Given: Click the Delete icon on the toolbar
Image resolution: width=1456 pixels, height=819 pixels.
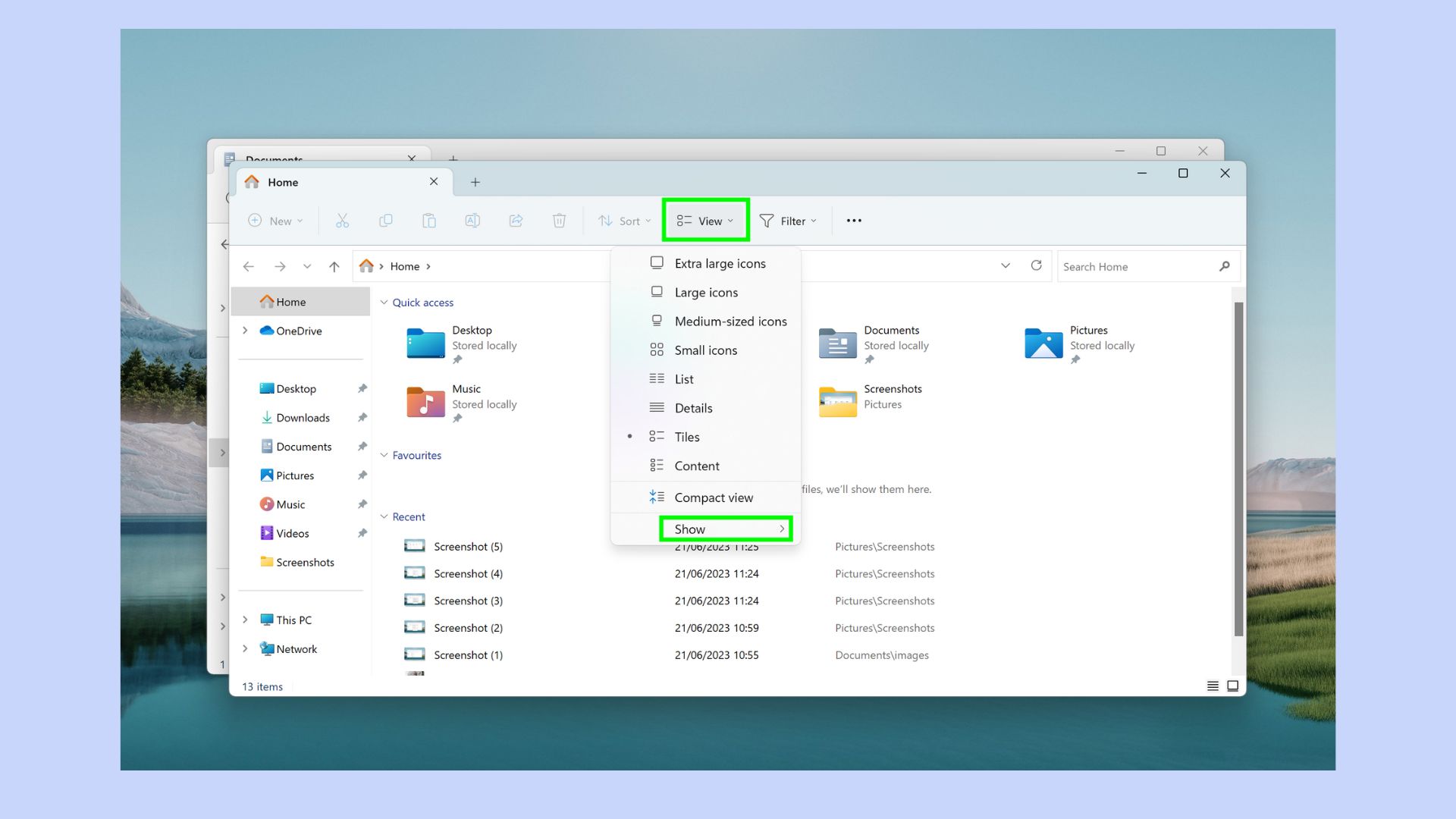Looking at the screenshot, I should (560, 221).
